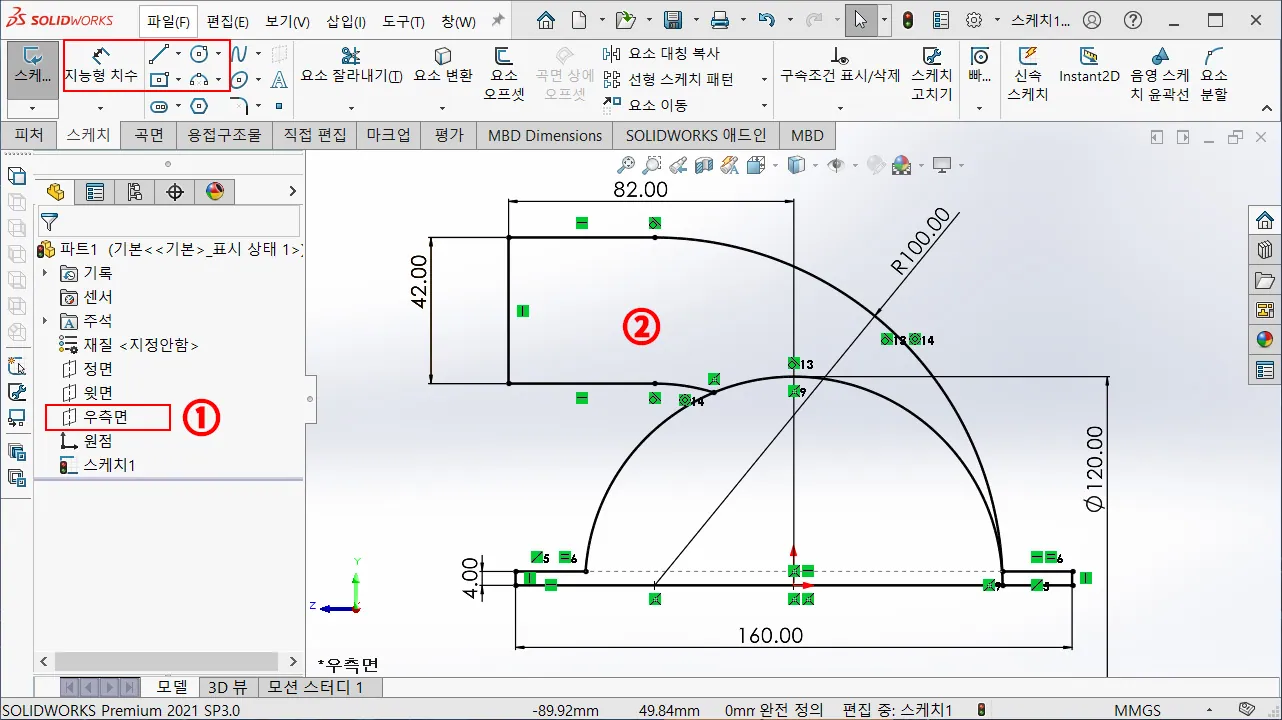This screenshot has width=1282, height=720.
Task: Click Offset Entities (요소 오프셋)
Action: (x=504, y=74)
